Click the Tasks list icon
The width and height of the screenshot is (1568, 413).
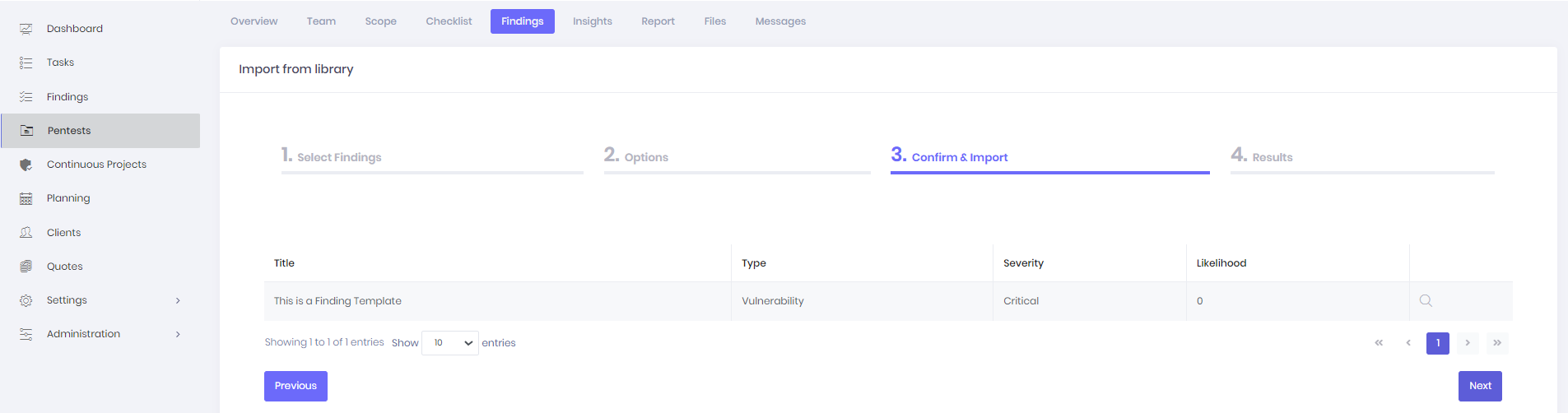(26, 63)
